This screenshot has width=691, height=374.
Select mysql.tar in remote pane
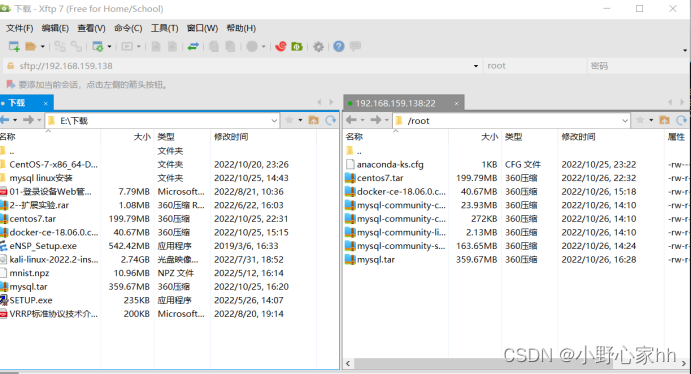point(376,260)
